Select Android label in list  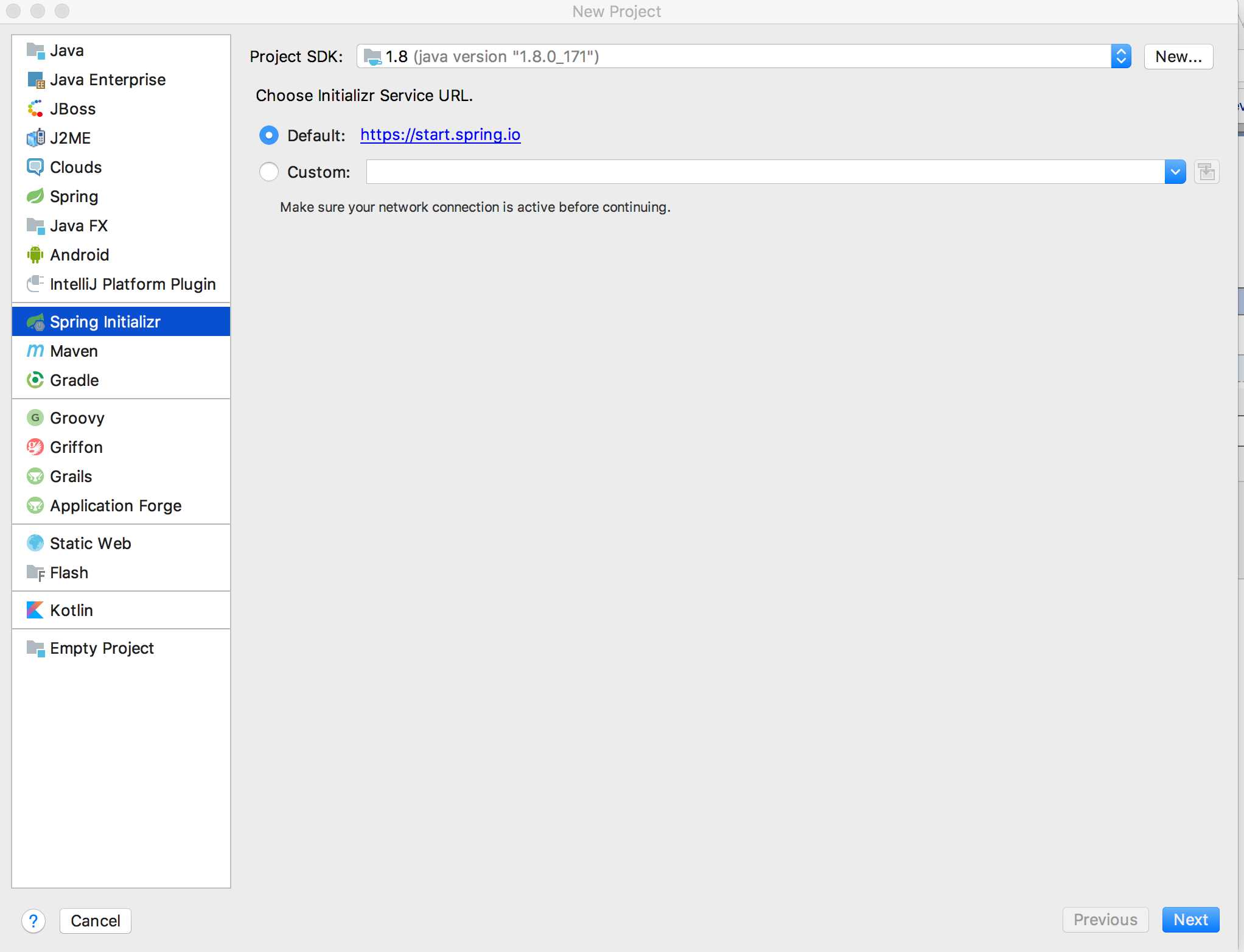click(x=80, y=255)
